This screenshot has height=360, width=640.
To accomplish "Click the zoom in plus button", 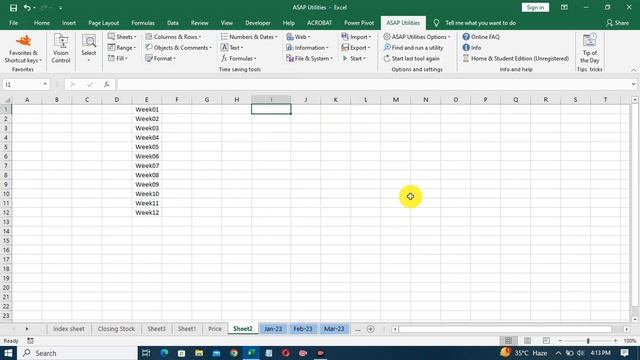I will pyautogui.click(x=616, y=340).
